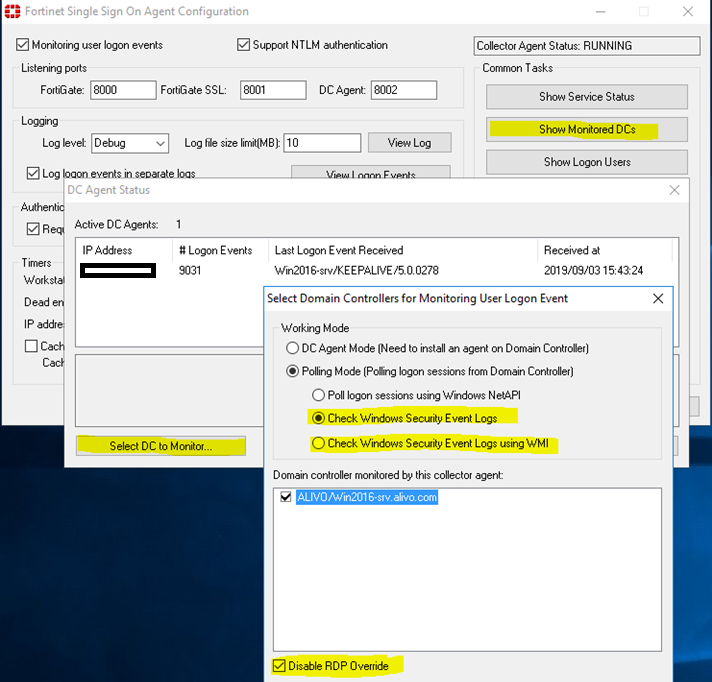Toggle the Cache checkbox under Timers
This screenshot has width=712, height=682.
[31, 346]
